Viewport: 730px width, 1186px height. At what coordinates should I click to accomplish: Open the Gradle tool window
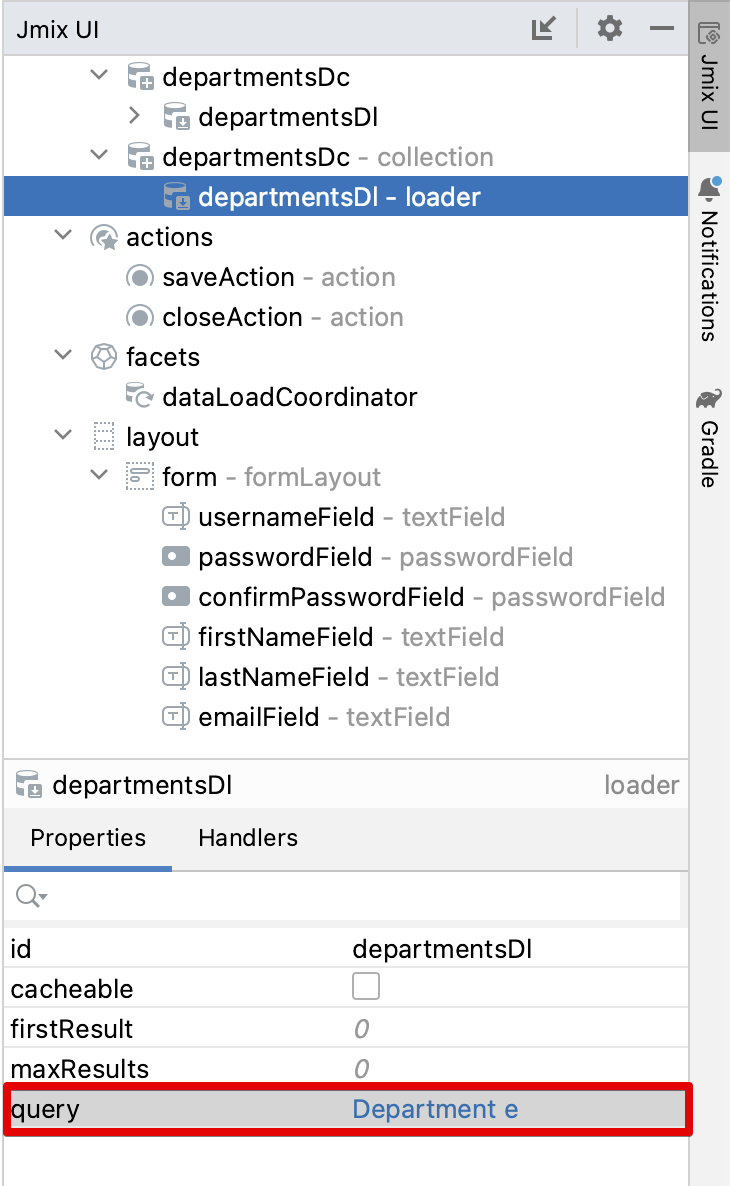709,439
